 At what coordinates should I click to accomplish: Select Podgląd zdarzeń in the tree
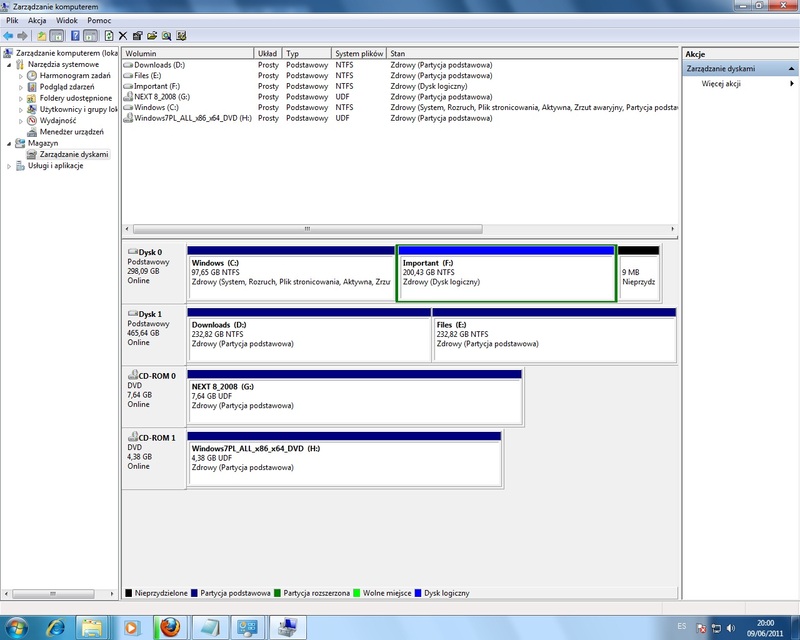[67, 87]
